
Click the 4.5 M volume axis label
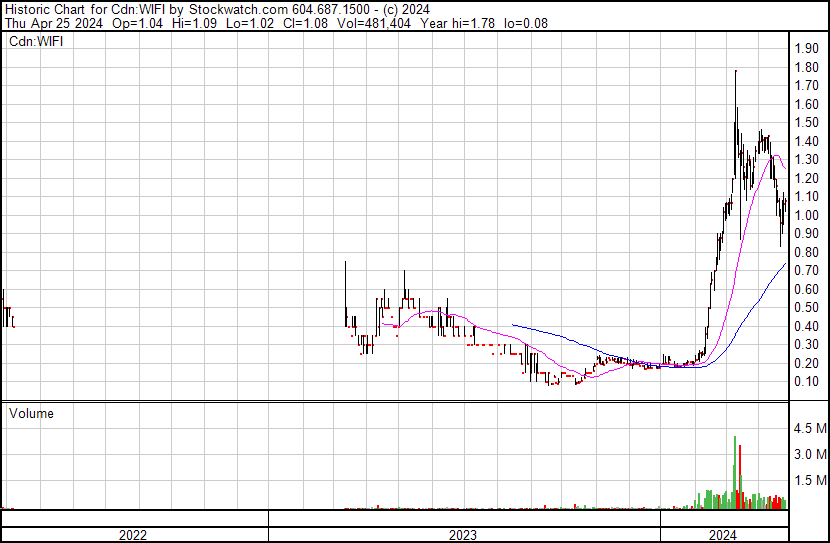click(x=809, y=429)
